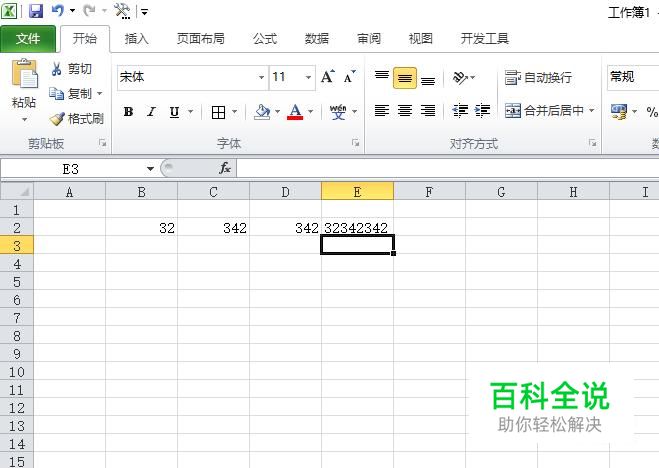Click the Select All corner button
The image size is (659, 468).
coord(16,192)
